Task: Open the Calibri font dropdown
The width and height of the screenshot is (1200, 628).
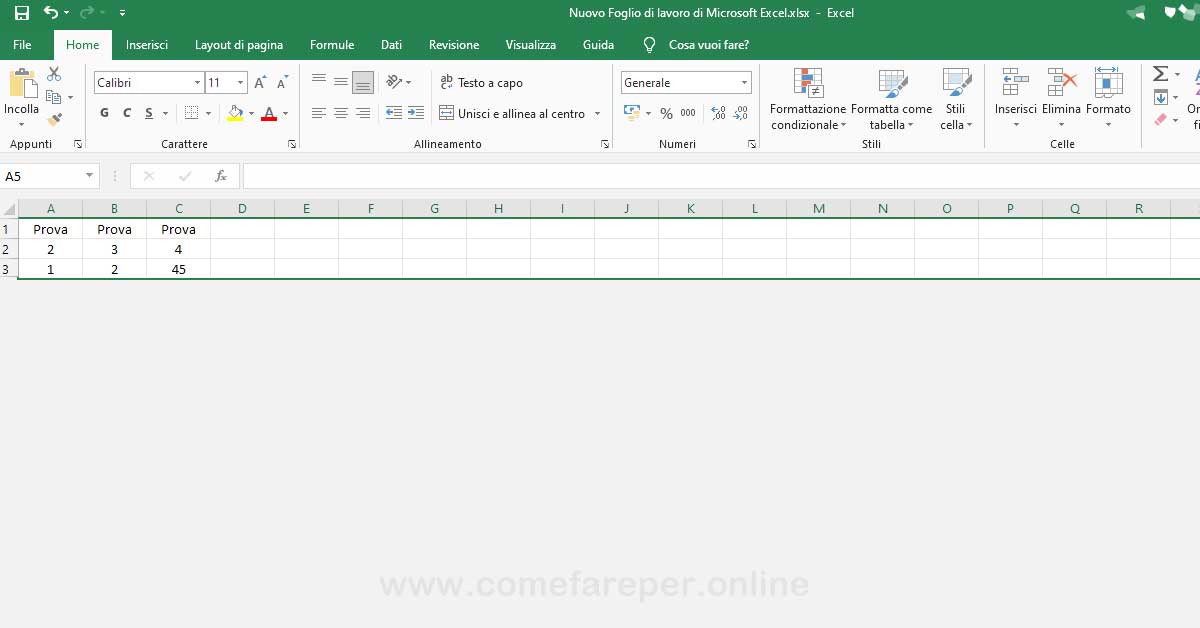Action: click(196, 82)
